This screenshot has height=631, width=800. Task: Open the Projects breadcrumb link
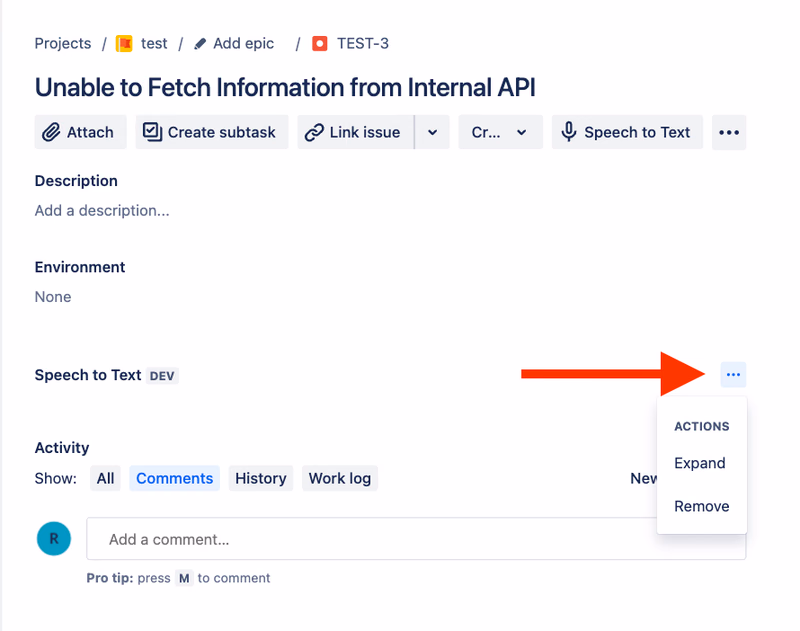[x=63, y=43]
